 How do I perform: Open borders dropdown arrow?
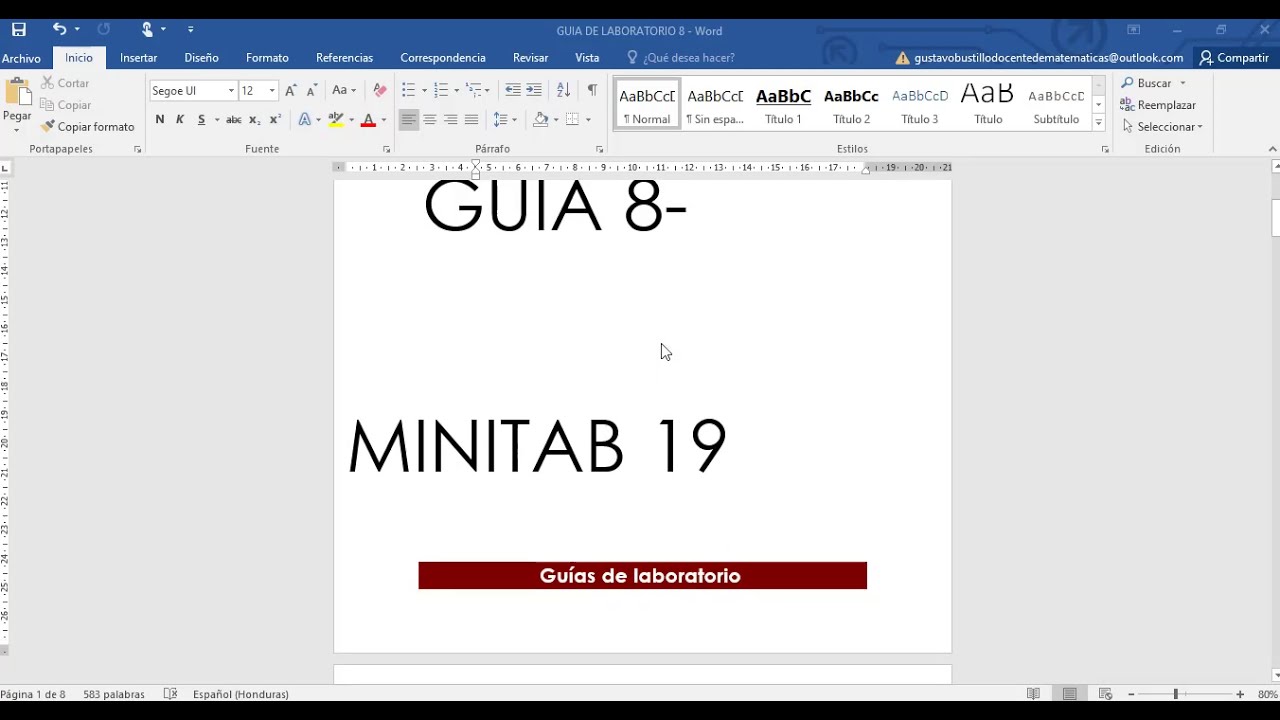tap(588, 120)
